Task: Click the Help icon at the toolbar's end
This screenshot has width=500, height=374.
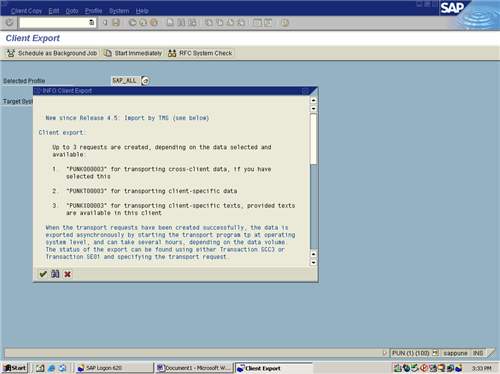Action: coord(285,23)
